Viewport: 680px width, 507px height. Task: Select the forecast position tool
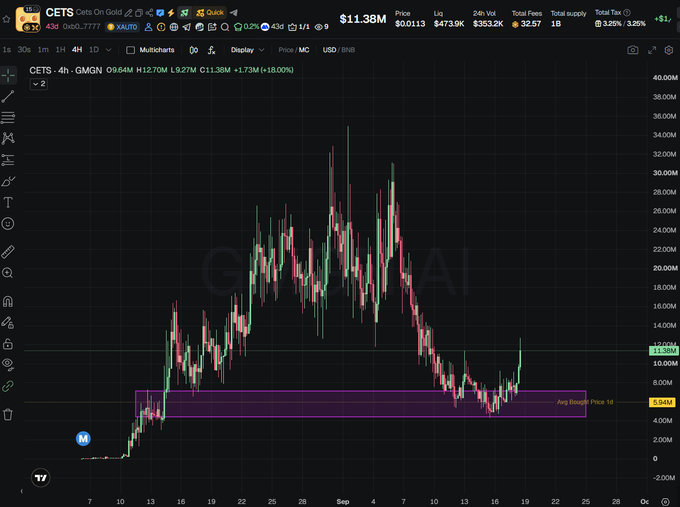coord(8,160)
